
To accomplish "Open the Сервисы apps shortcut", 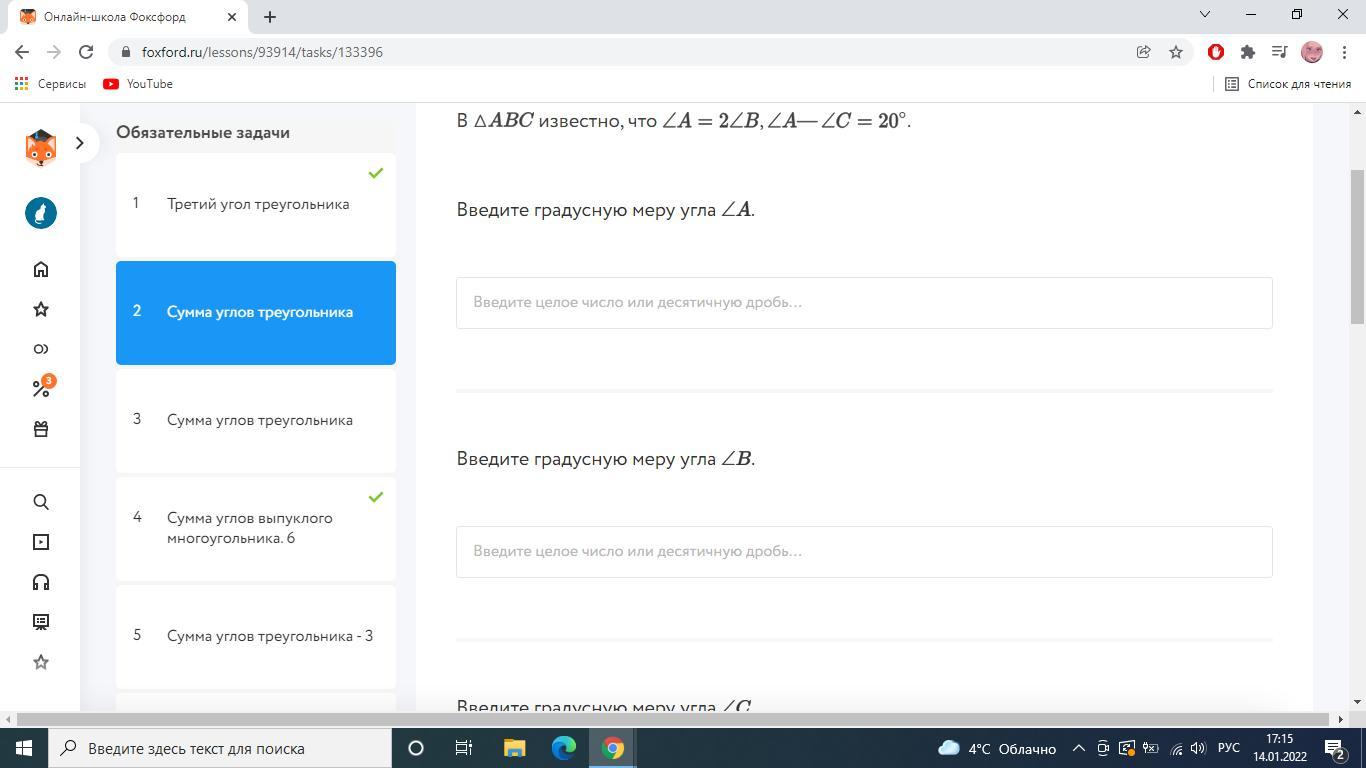I will pos(50,84).
